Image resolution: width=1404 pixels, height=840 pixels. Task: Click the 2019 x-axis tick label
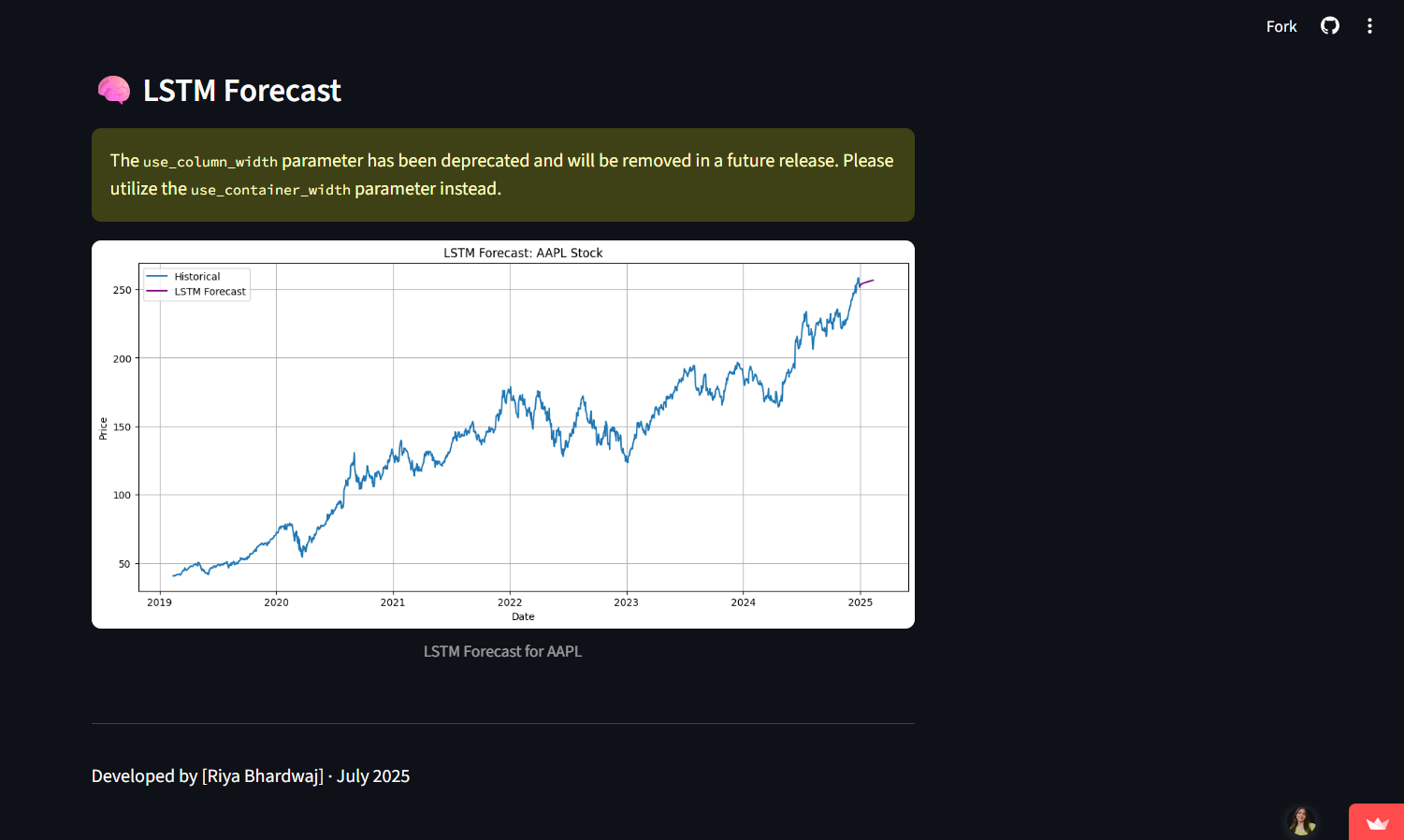(x=159, y=602)
